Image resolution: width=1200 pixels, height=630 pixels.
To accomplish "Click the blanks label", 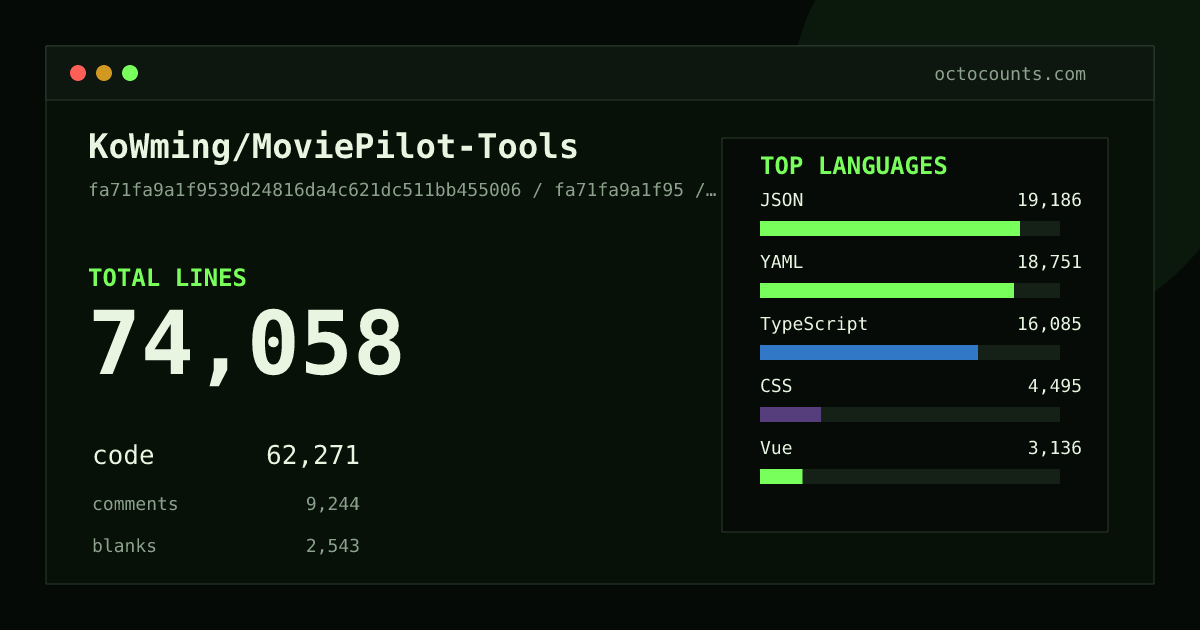I will [x=124, y=546].
